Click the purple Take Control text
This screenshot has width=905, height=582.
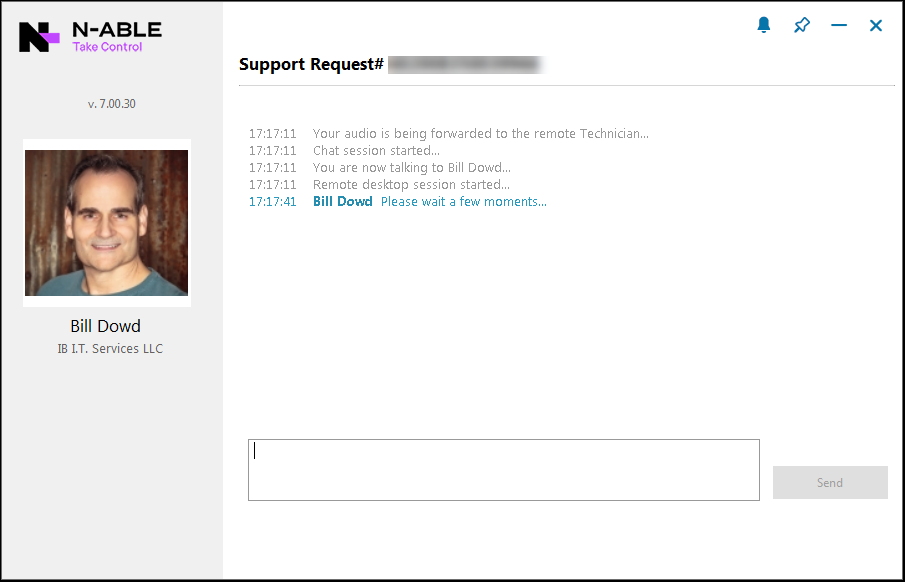pos(107,47)
